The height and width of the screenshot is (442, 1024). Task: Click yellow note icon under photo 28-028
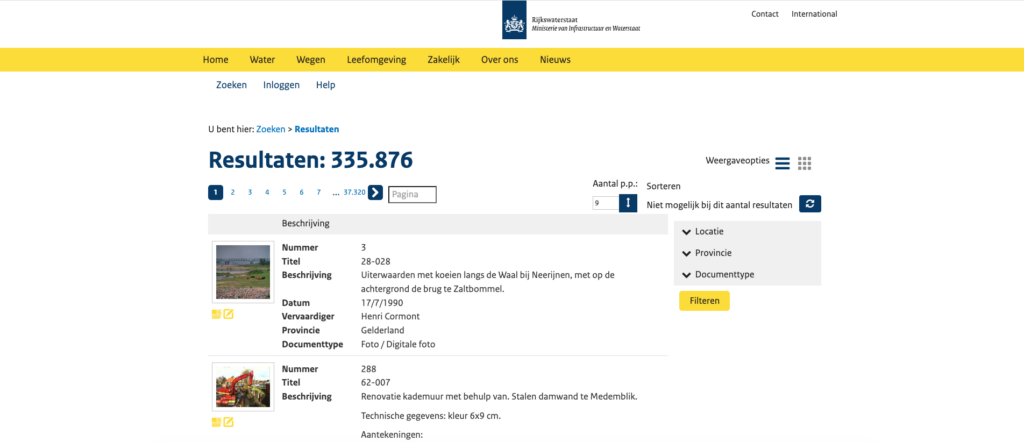click(217, 314)
